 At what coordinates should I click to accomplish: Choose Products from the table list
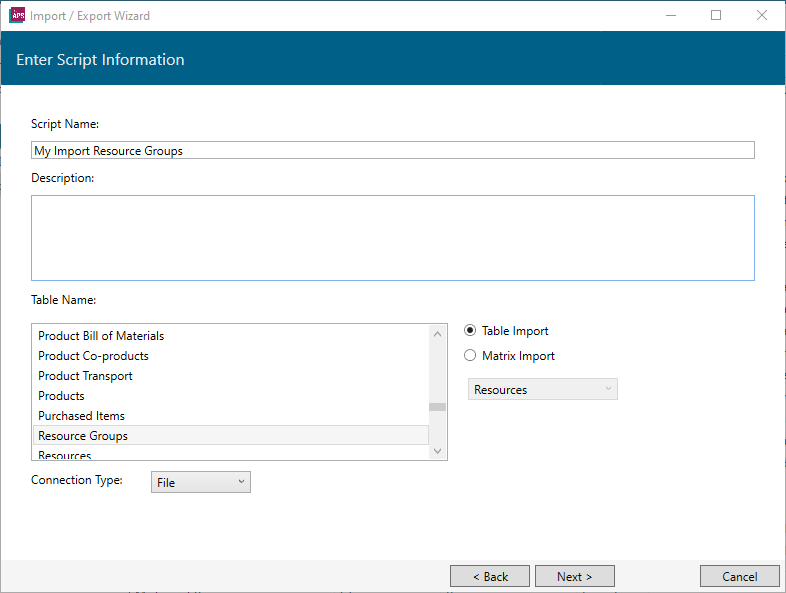[x=61, y=396]
